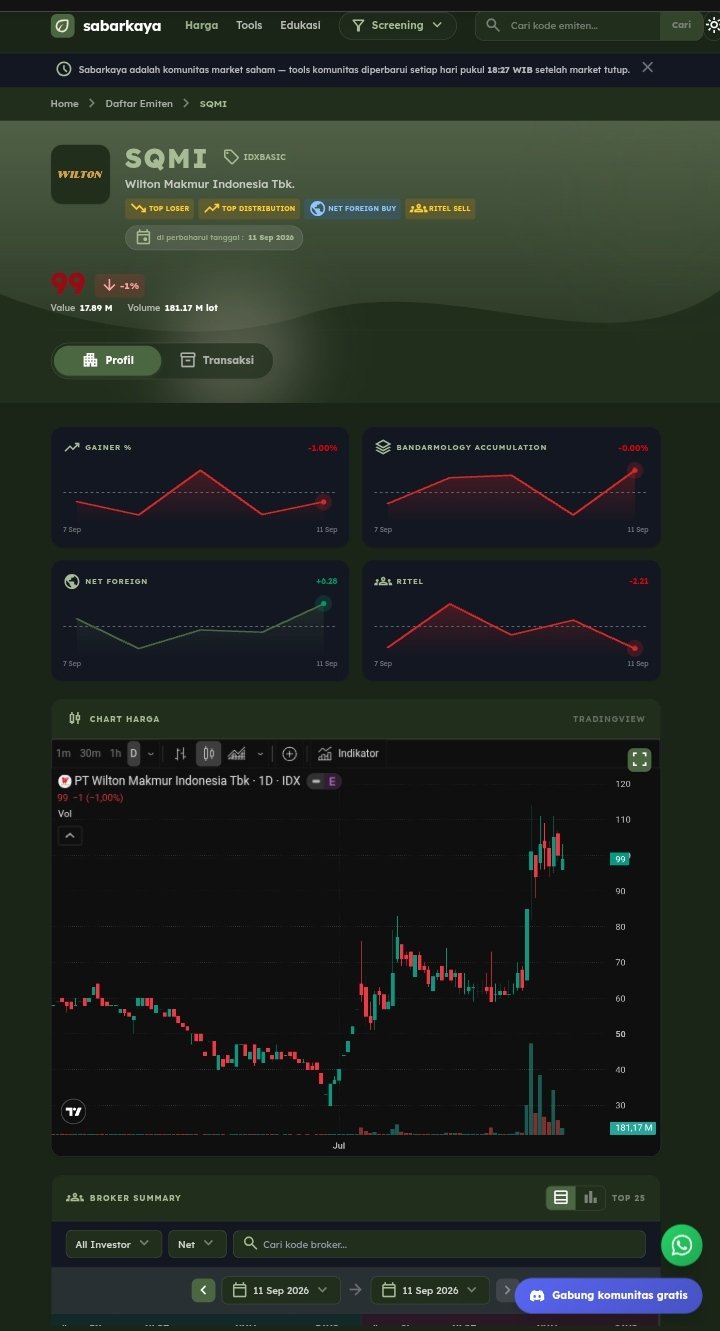This screenshot has width=720, height=1331.
Task: Click the SQMI breadcrumb item
Action: click(x=214, y=103)
